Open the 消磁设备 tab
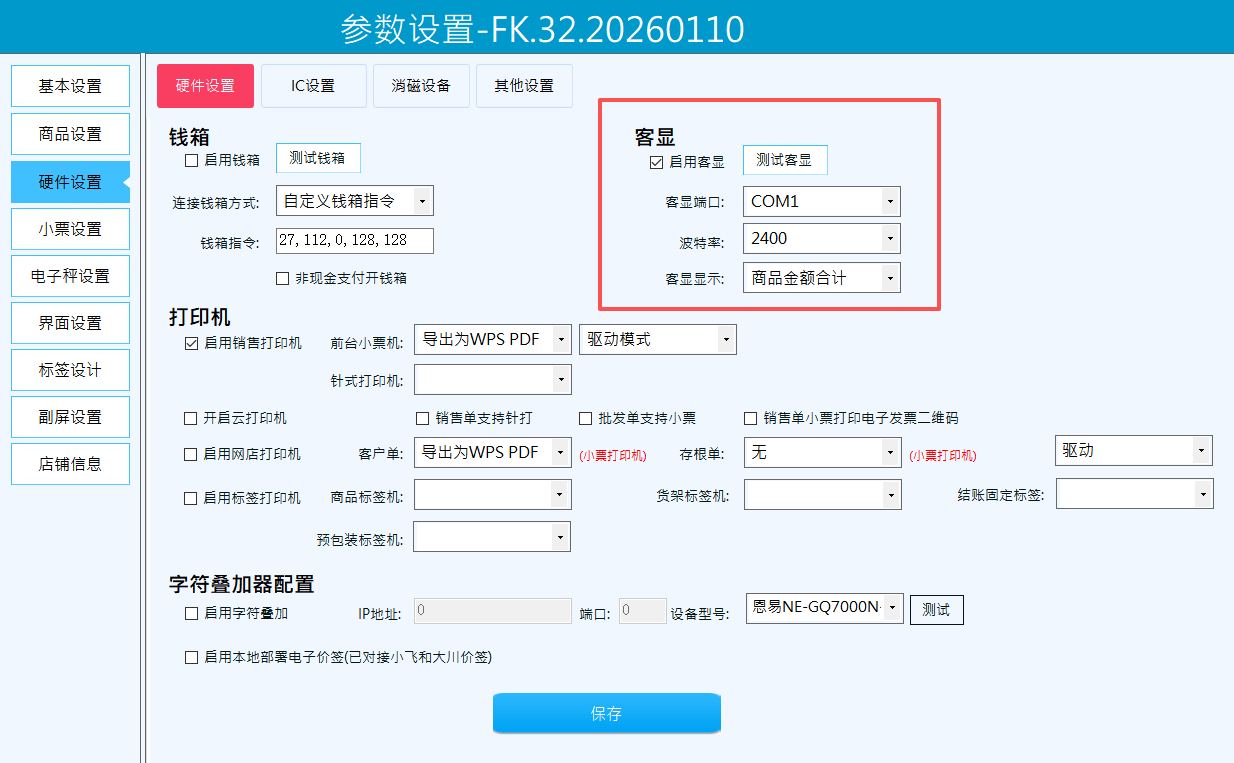The image size is (1234, 763). 421,86
